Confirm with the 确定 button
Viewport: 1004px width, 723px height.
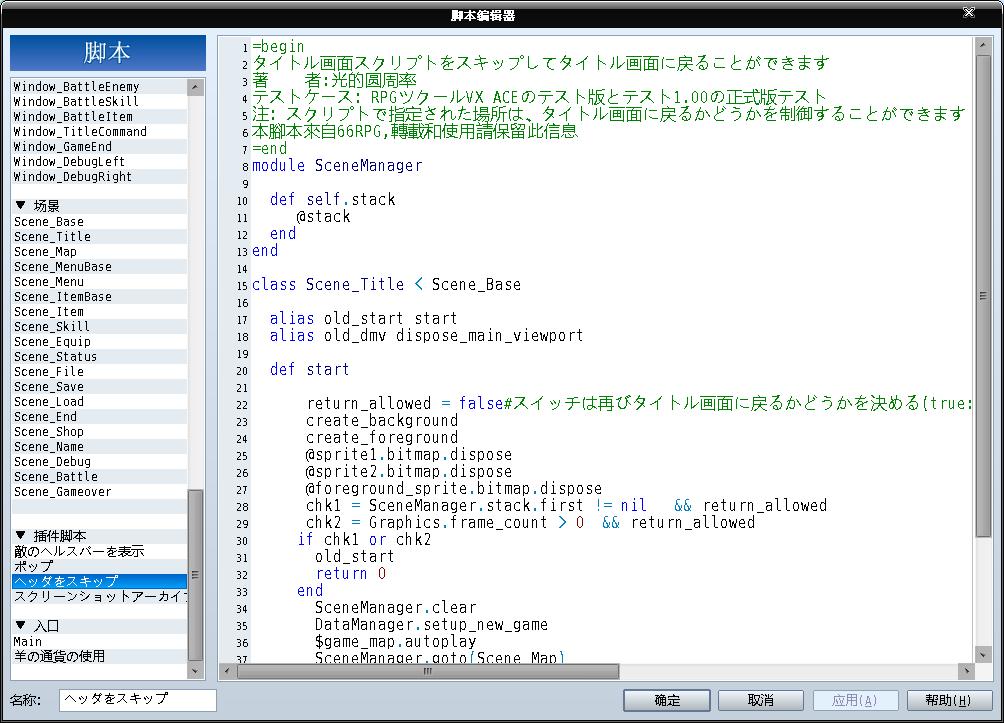667,700
